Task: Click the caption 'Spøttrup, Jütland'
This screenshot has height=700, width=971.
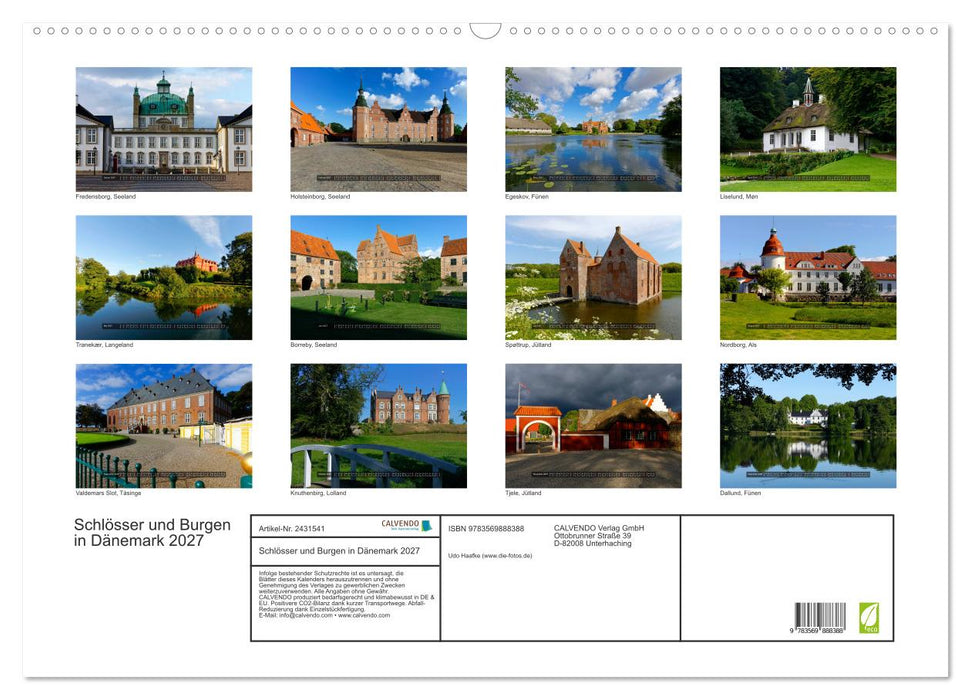Action: 528,344
